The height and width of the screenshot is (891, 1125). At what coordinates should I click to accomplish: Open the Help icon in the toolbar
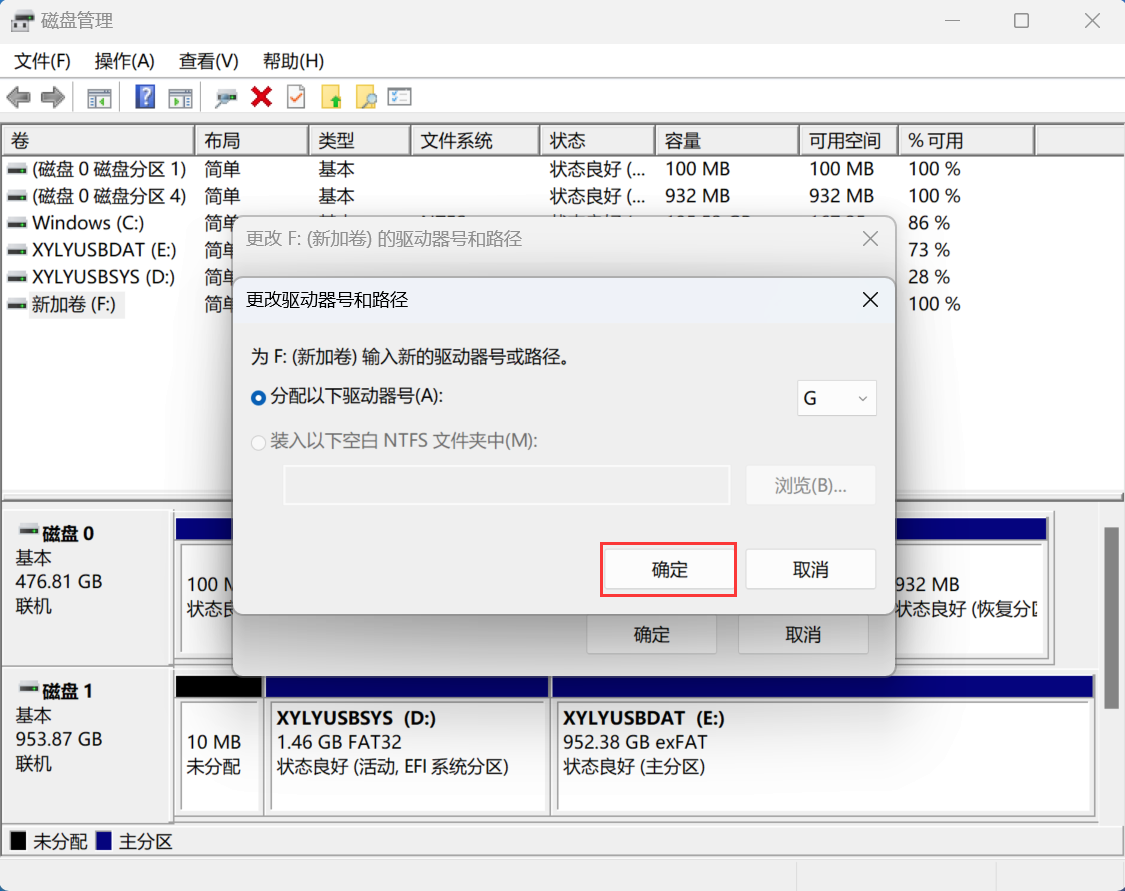coord(145,97)
